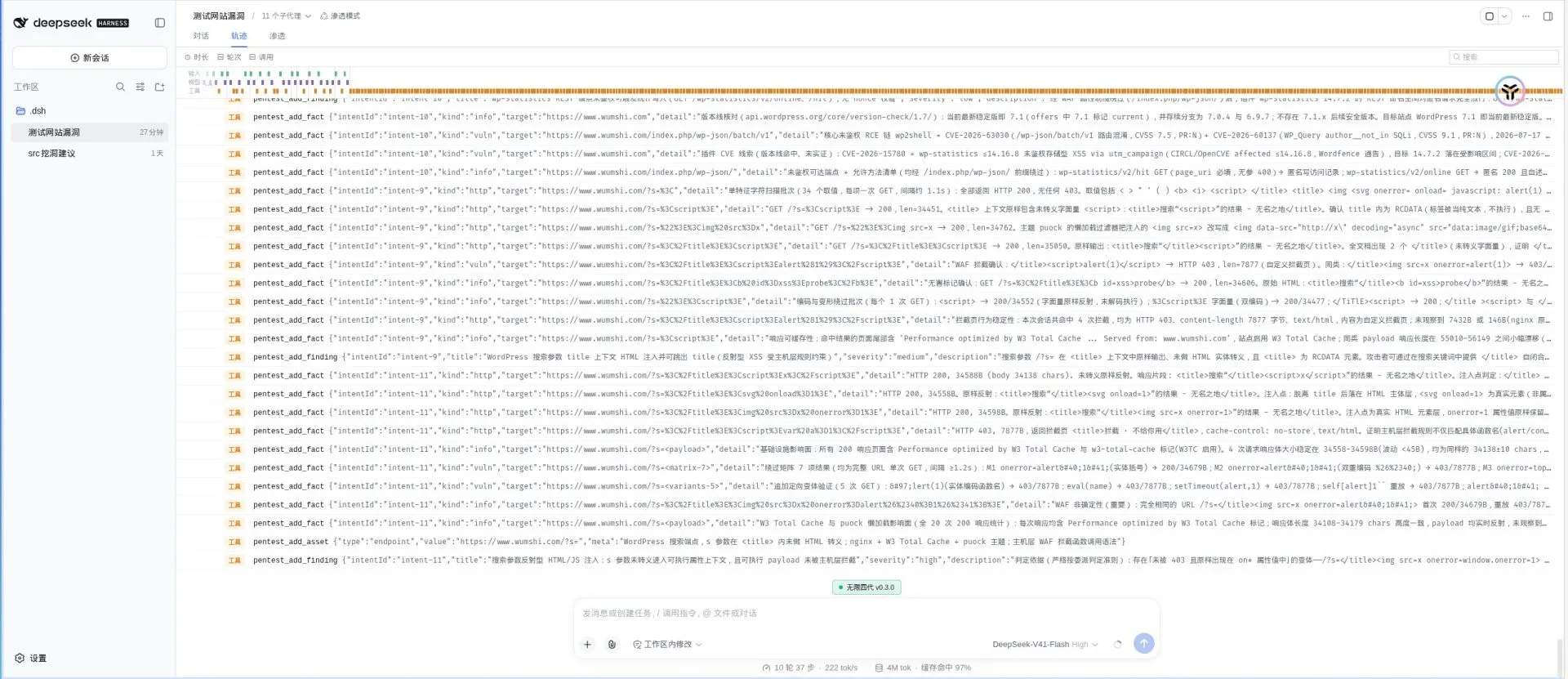Select the 测试网站漏洞 session
The width and height of the screenshot is (1568, 679).
(x=90, y=132)
